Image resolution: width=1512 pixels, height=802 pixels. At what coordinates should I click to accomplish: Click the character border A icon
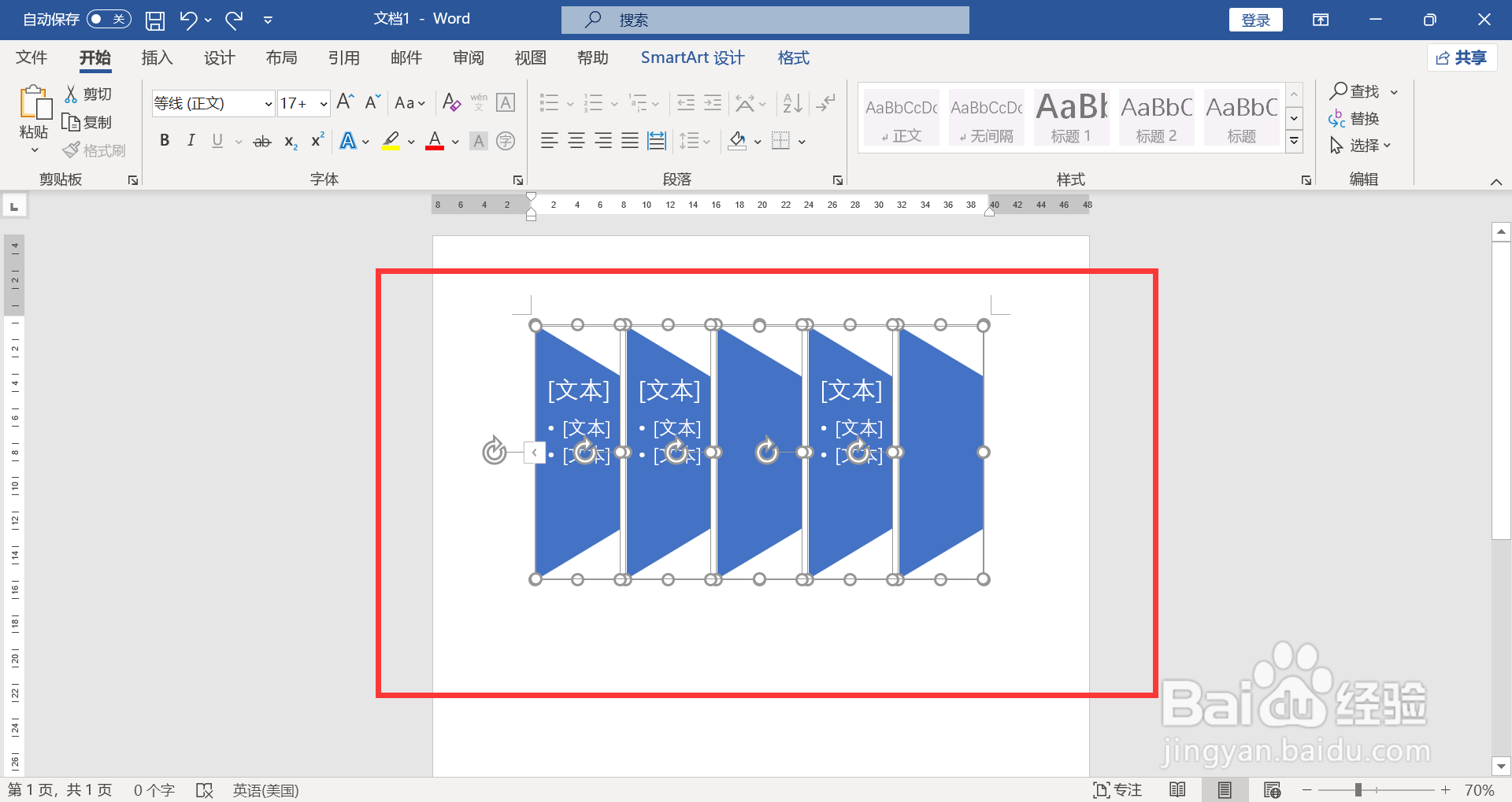[x=506, y=102]
